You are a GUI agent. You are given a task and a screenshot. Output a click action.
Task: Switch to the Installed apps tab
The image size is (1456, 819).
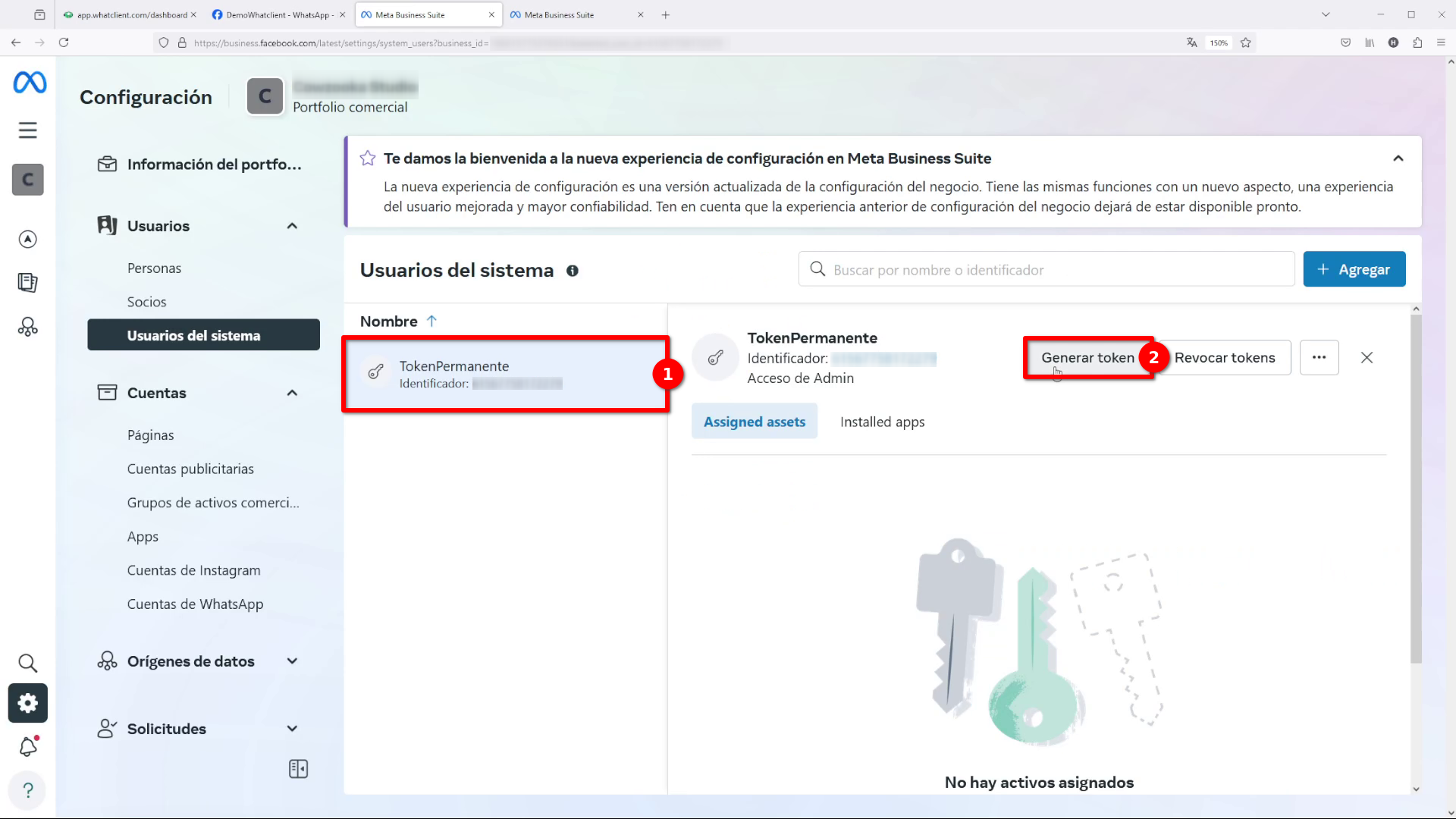(x=882, y=422)
